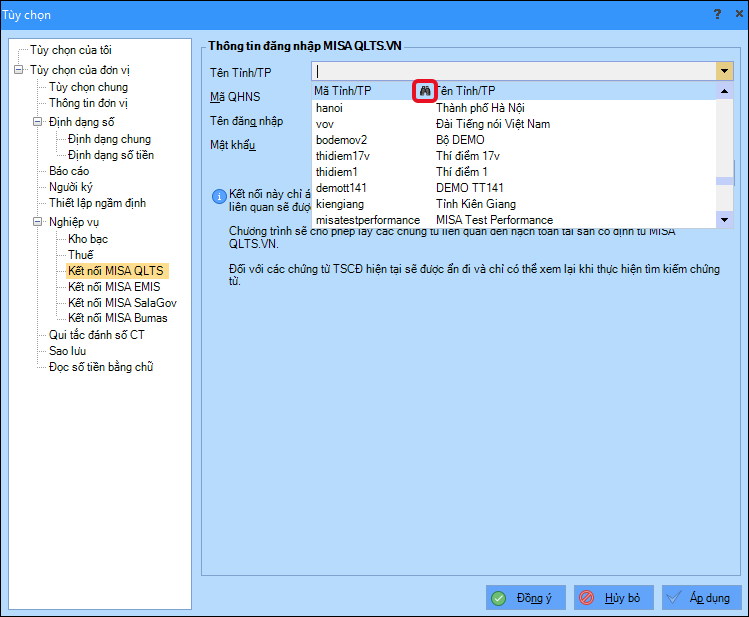
Task: Select Kết nối MISA EMIS in tree
Action: [x=114, y=287]
